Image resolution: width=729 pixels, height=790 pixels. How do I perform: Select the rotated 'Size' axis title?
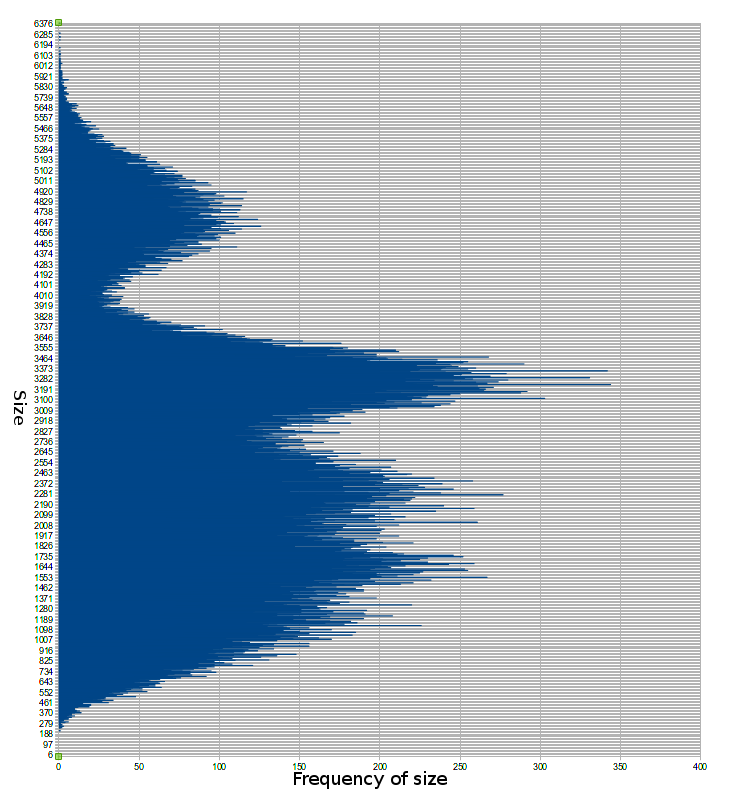click(x=18, y=408)
